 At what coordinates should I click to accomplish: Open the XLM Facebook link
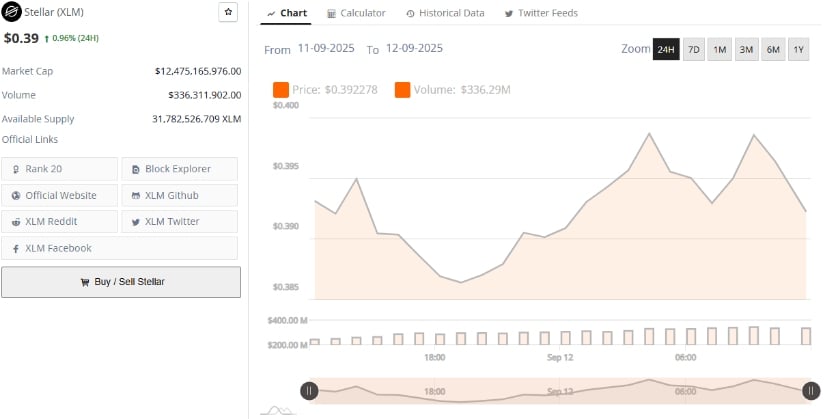pyautogui.click(x=119, y=248)
